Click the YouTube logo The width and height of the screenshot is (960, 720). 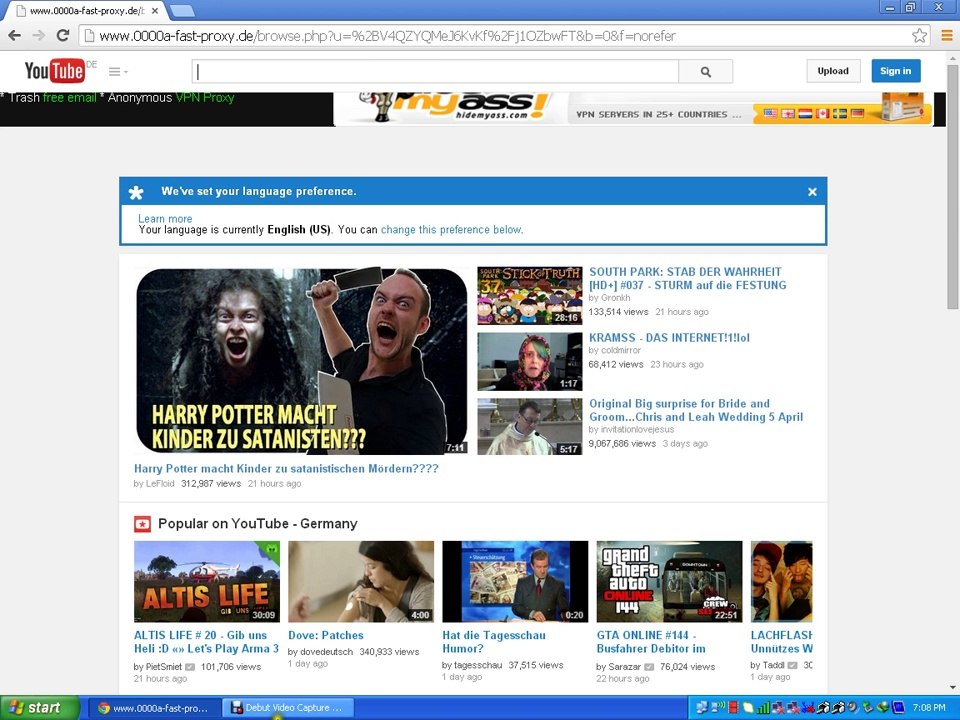point(55,71)
